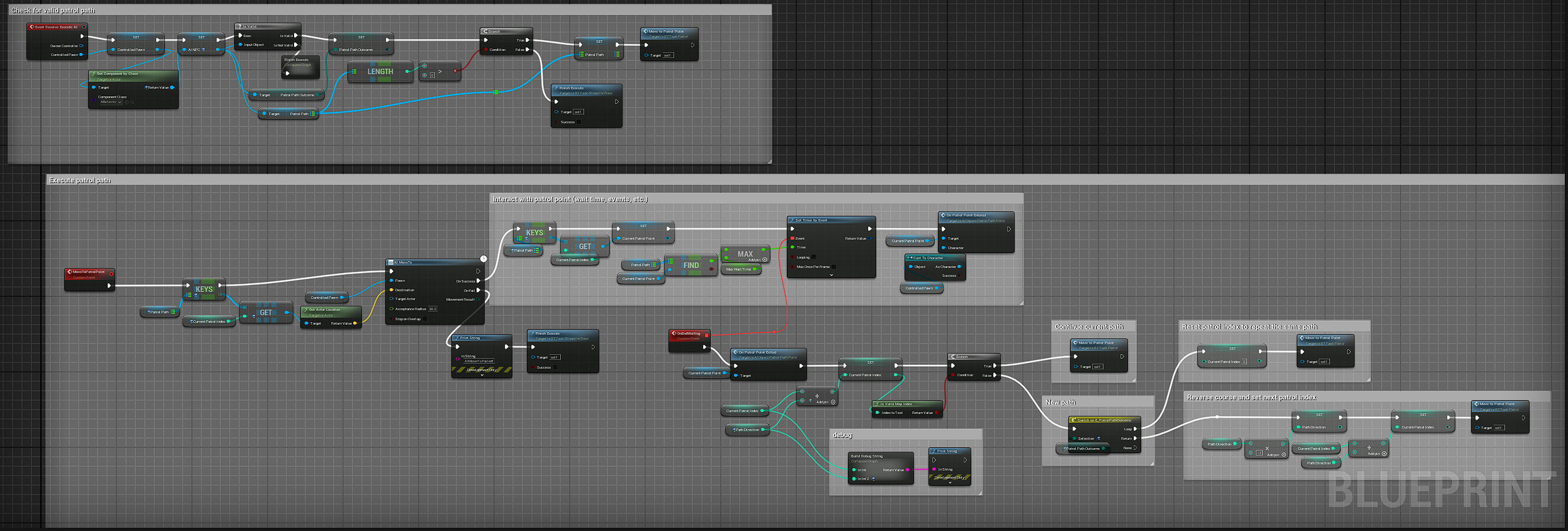Screen dimensions: 1568x531
Task: Click the resize handle of the debug comment box
Action: (x=980, y=493)
